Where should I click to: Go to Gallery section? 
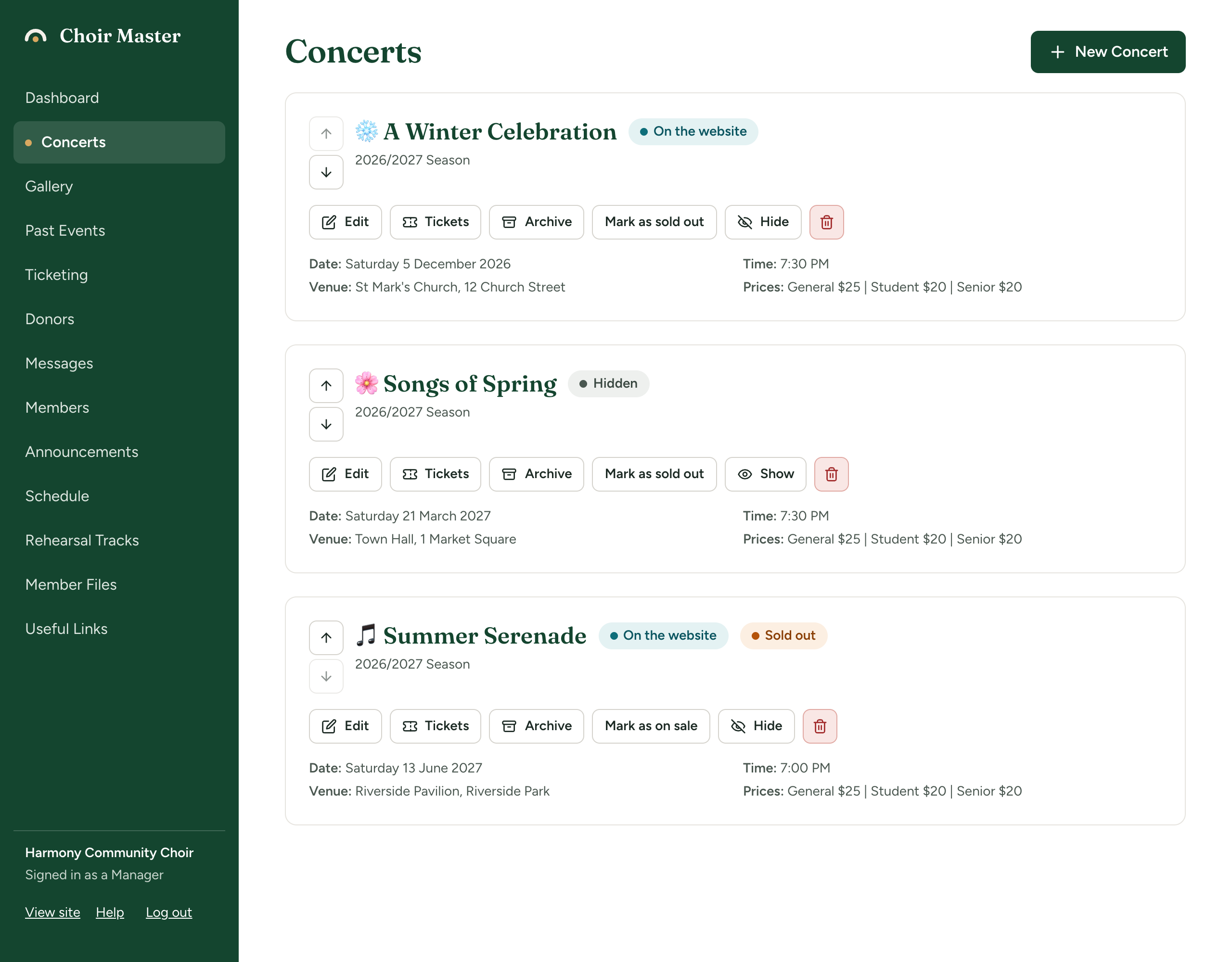pos(119,187)
